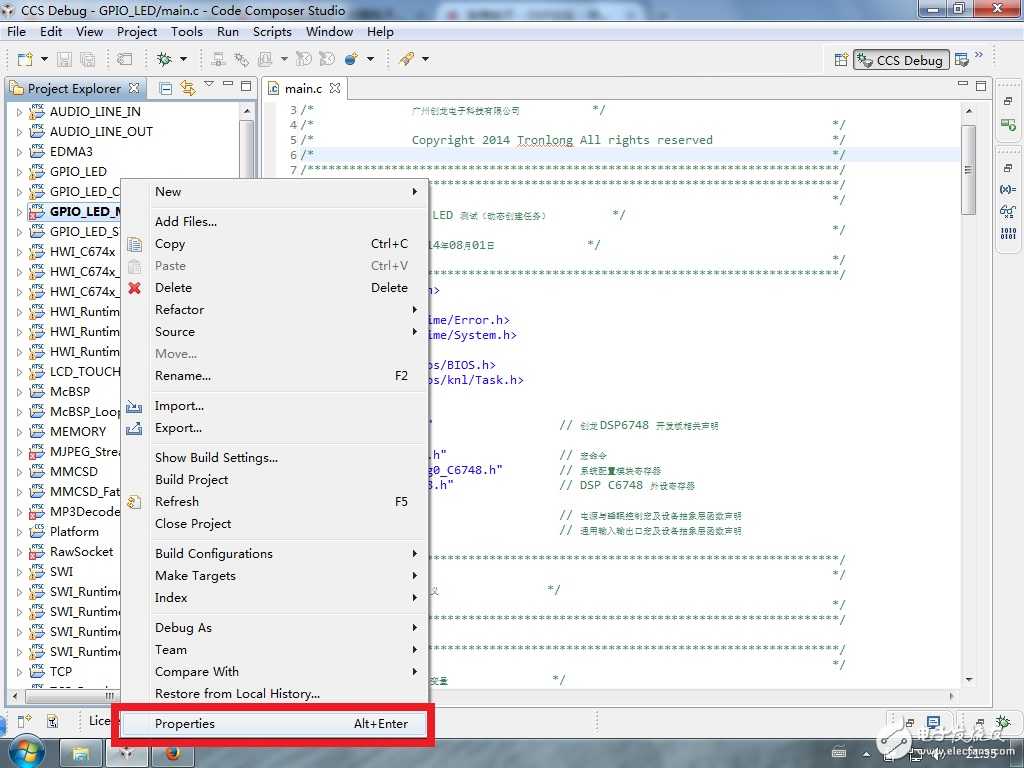Expand the AUDIO_LINE_IN project node
Image resolution: width=1024 pixels, height=768 pixels.
[19, 112]
